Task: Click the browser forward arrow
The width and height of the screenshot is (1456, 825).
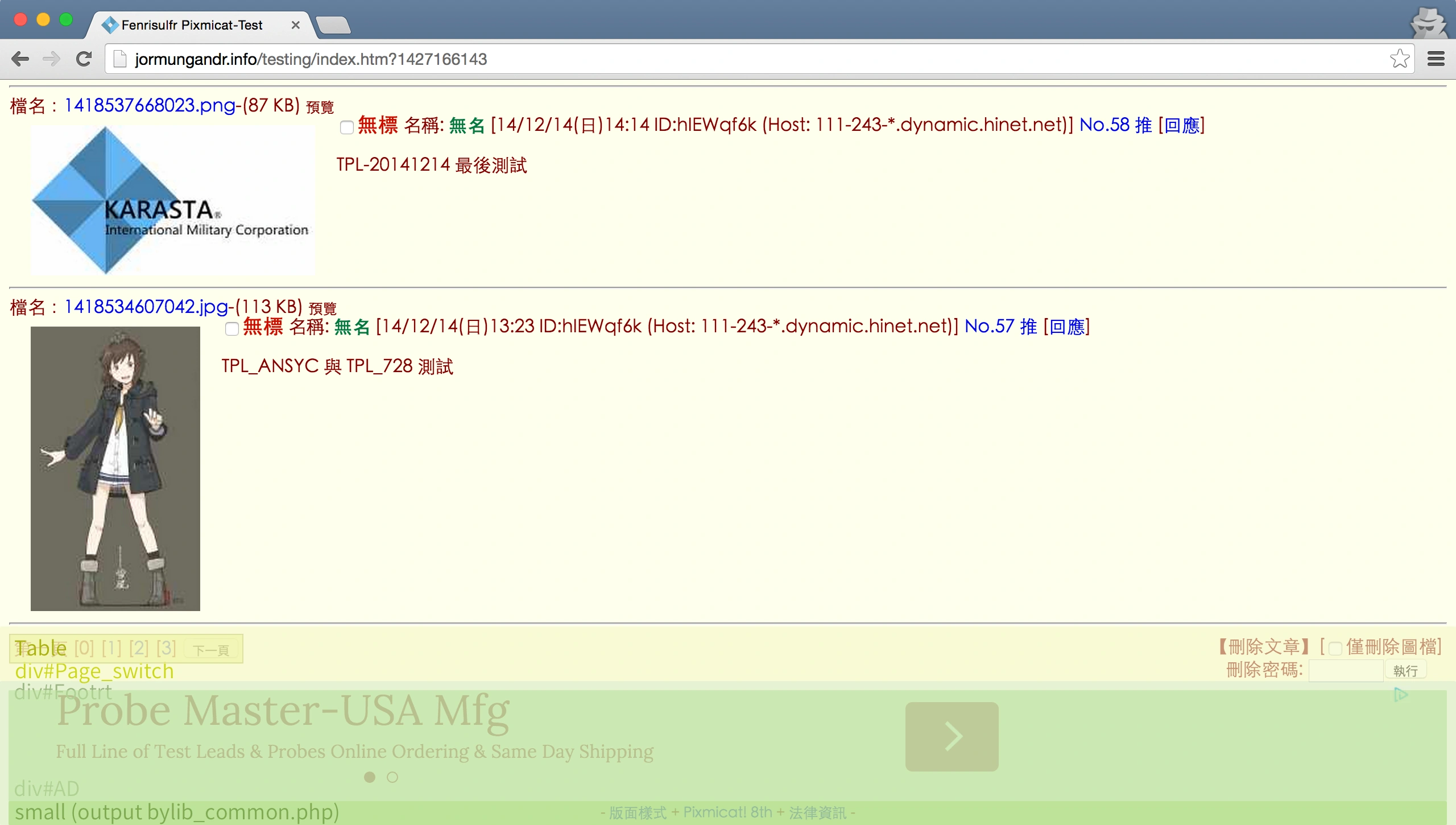Action: tap(51, 59)
